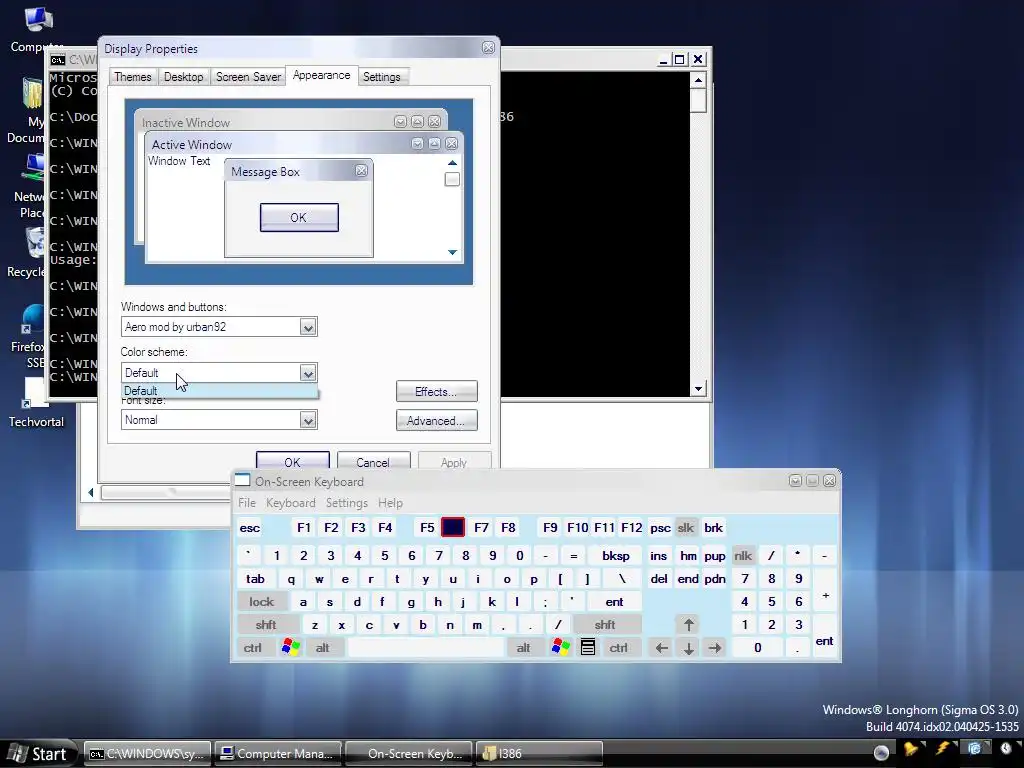Click the F1 key on On-Screen Keyboard
This screenshot has width=1024, height=768.
[304, 528]
